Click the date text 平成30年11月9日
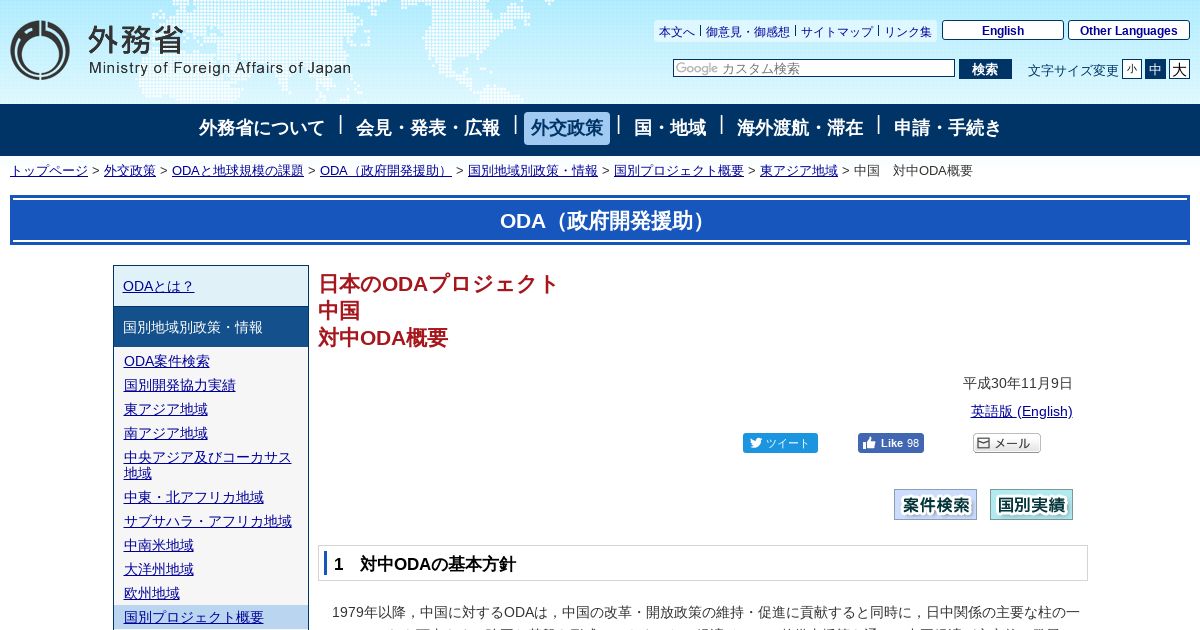This screenshot has width=1200, height=630. (1018, 383)
